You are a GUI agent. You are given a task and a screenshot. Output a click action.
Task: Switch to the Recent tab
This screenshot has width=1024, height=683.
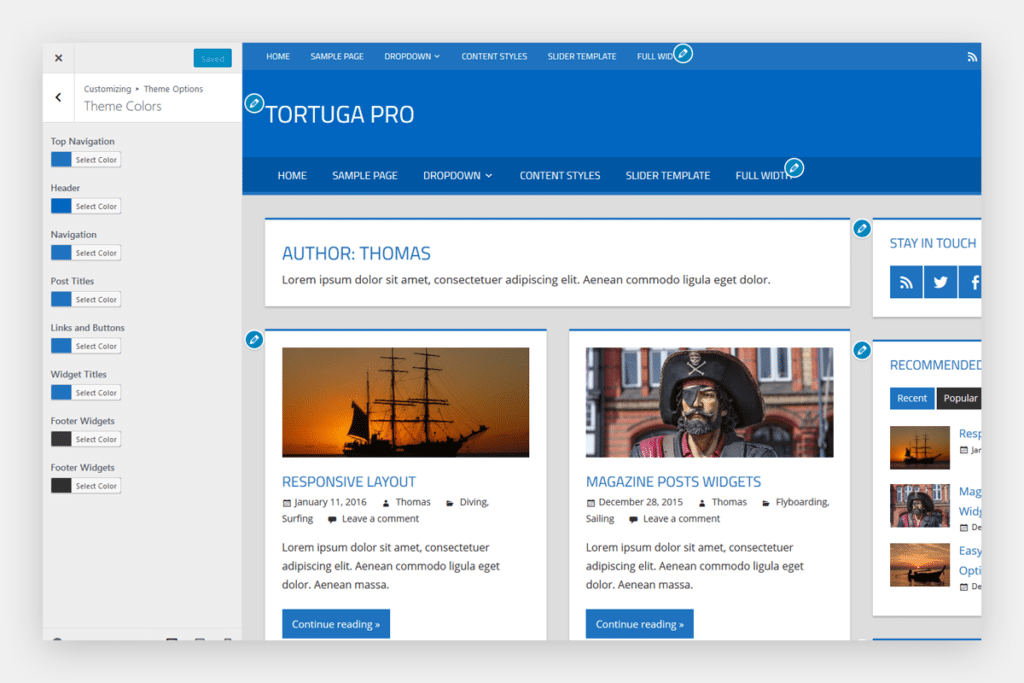pos(912,398)
